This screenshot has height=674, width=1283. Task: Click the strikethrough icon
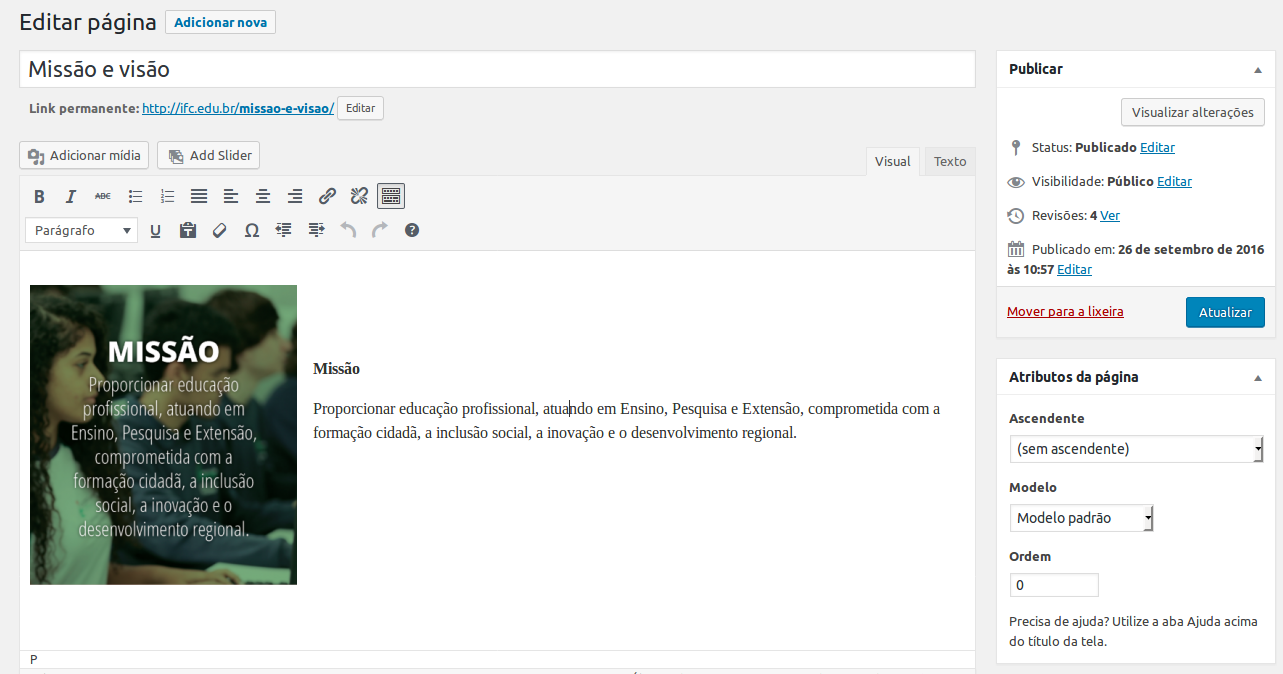[103, 196]
